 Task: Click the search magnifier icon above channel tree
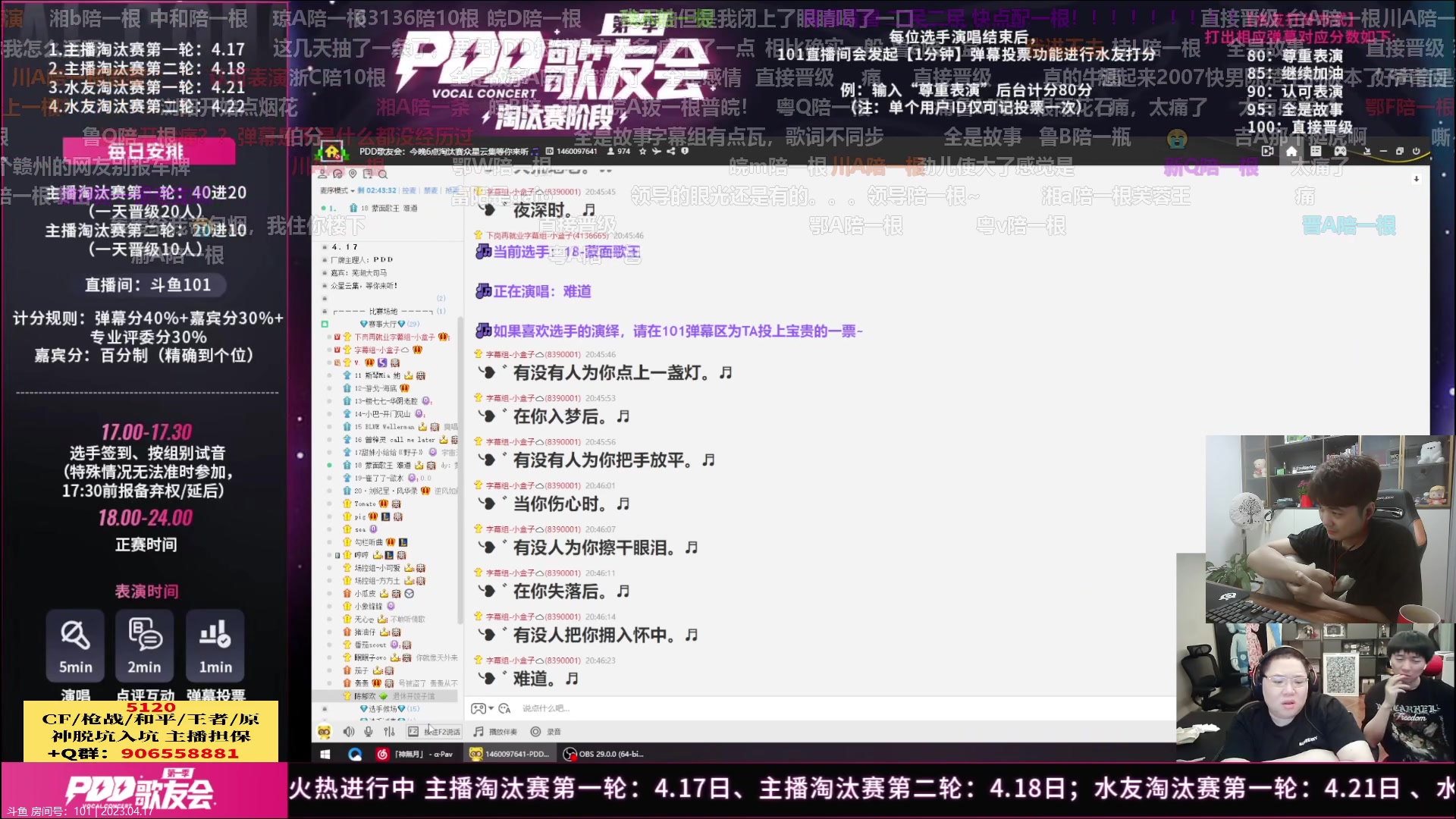coord(383,174)
